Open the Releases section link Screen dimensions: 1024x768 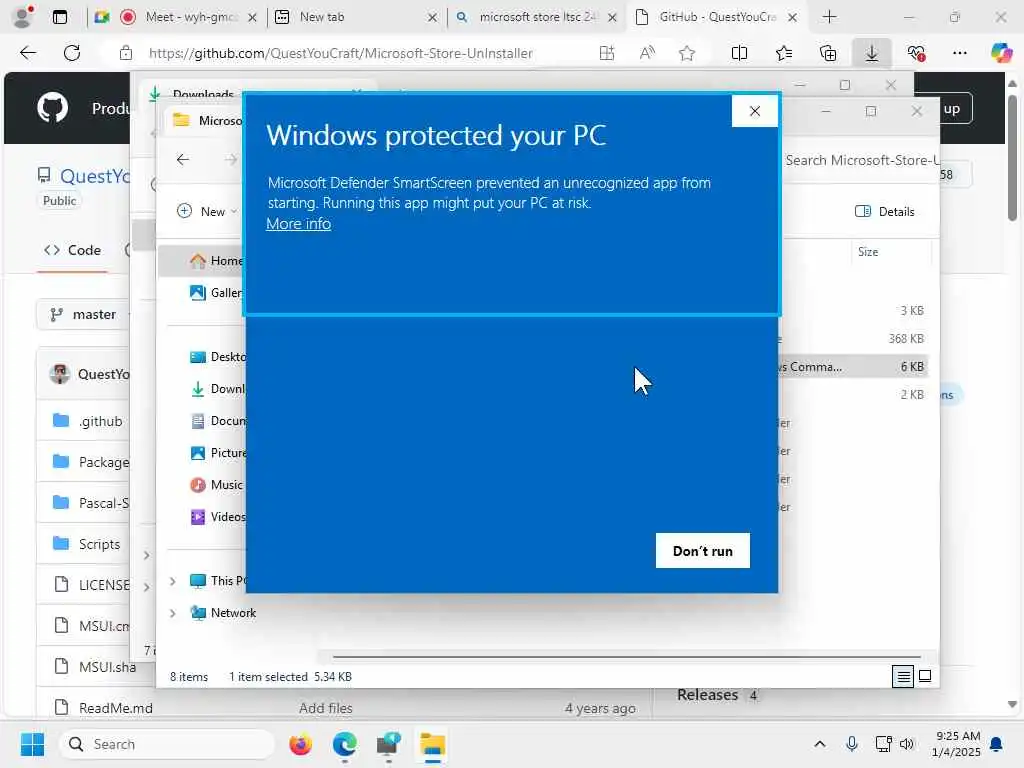pos(707,695)
